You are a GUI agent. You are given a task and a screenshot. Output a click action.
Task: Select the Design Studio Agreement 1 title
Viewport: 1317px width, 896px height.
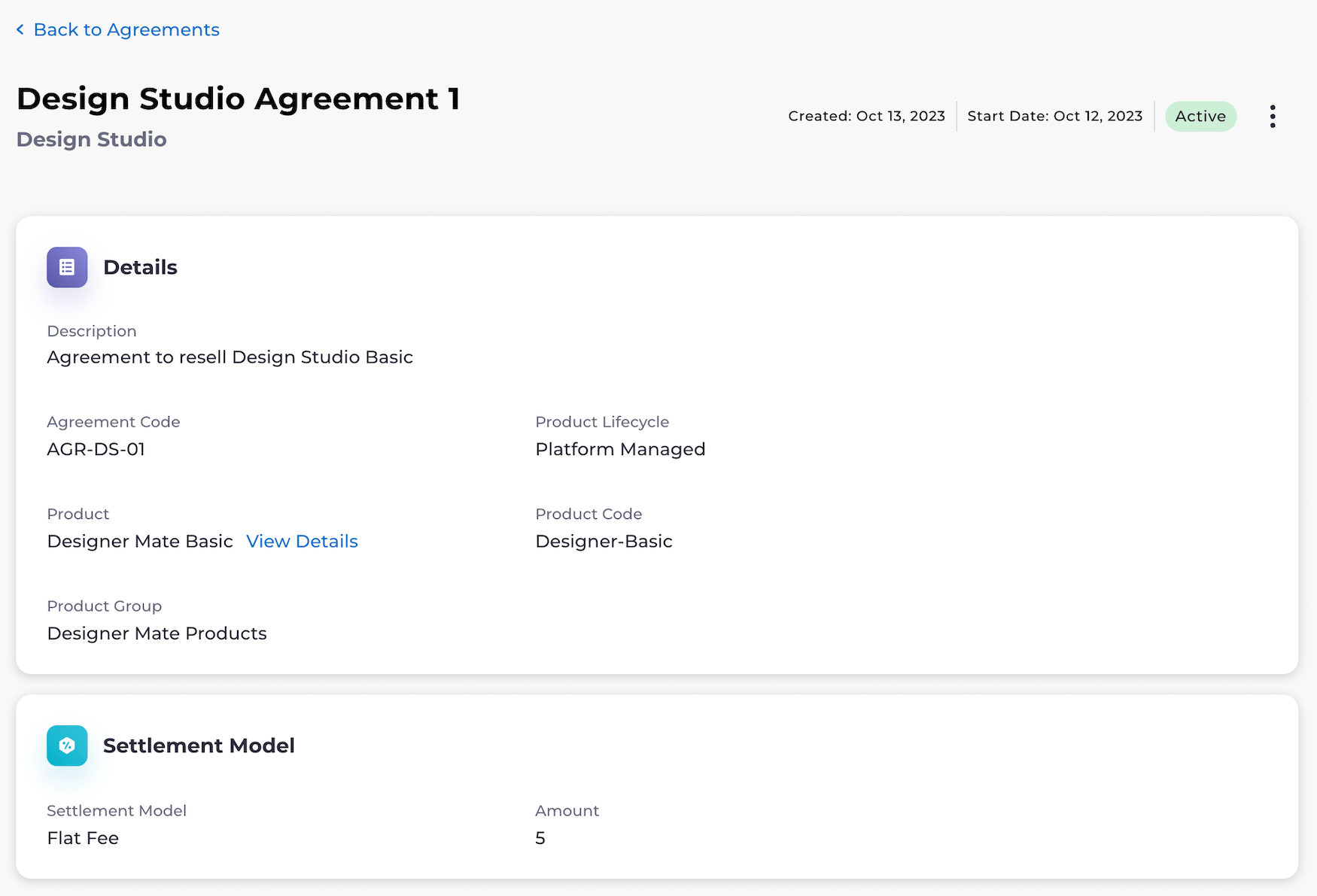(238, 99)
